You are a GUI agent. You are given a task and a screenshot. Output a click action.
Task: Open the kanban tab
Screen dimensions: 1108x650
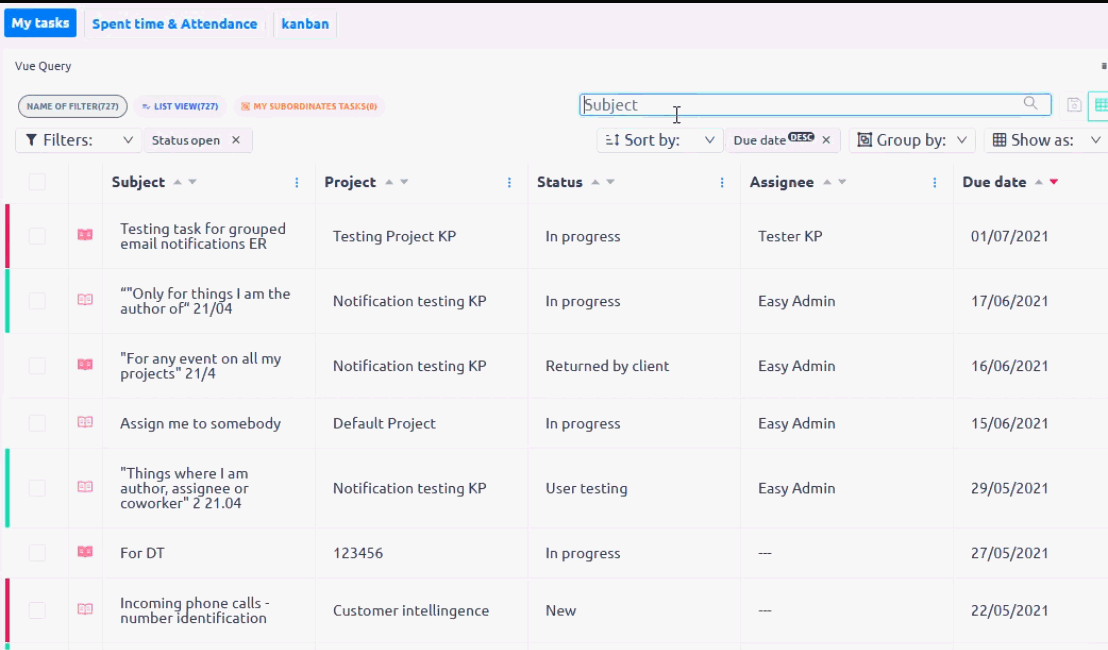[305, 24]
